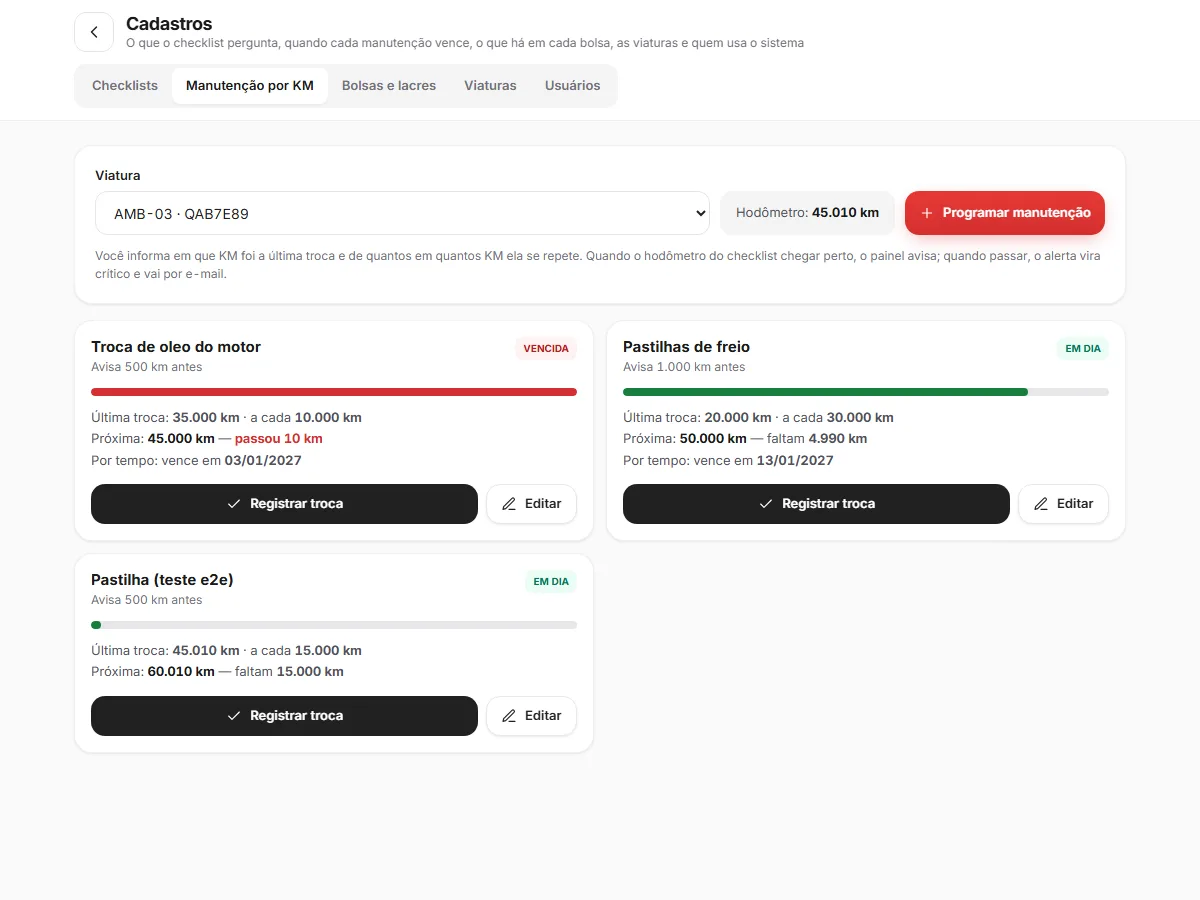
Task: Click the checkmark icon on Pastilha (teste e2e) card
Action: (234, 716)
